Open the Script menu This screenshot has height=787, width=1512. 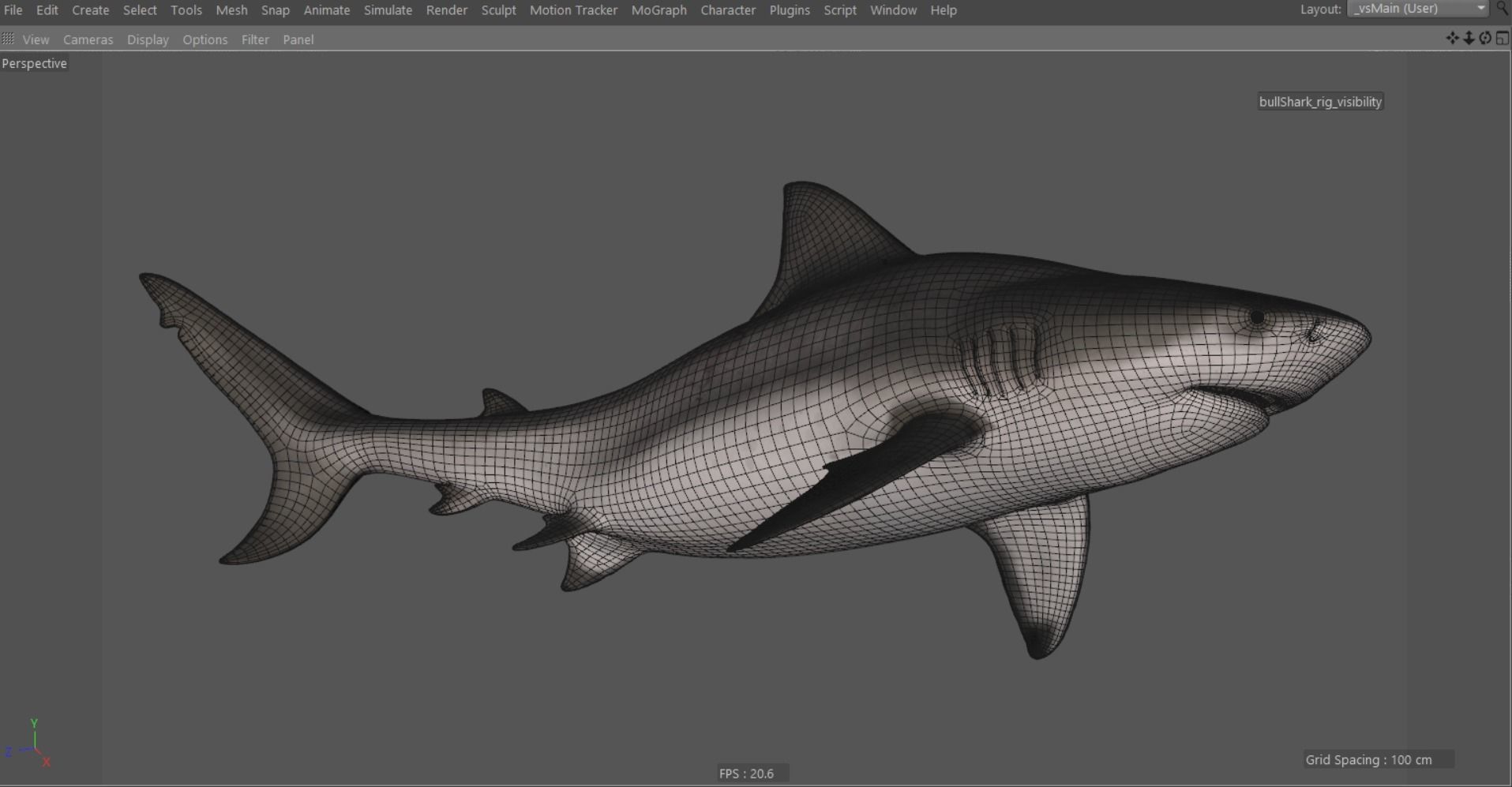(x=840, y=10)
